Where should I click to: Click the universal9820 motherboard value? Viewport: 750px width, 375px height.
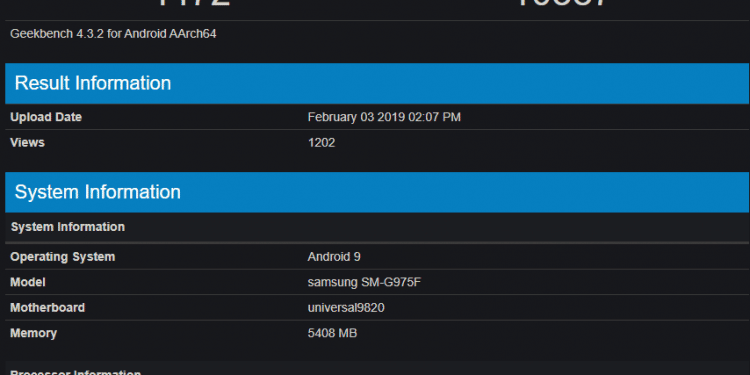[346, 308]
